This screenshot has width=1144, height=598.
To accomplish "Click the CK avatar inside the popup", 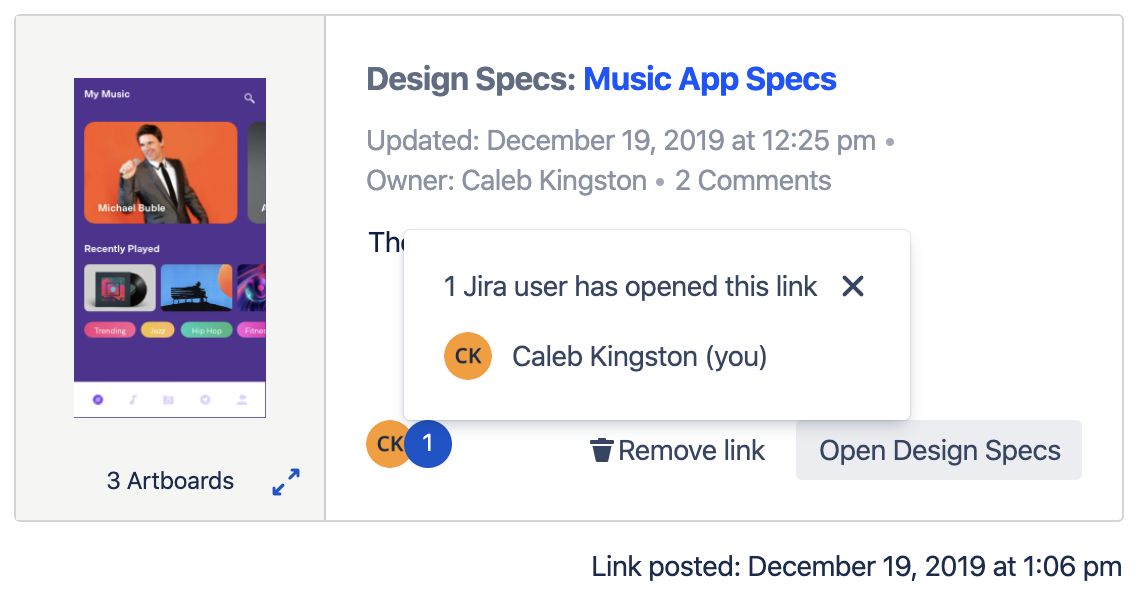I will click(x=468, y=356).
